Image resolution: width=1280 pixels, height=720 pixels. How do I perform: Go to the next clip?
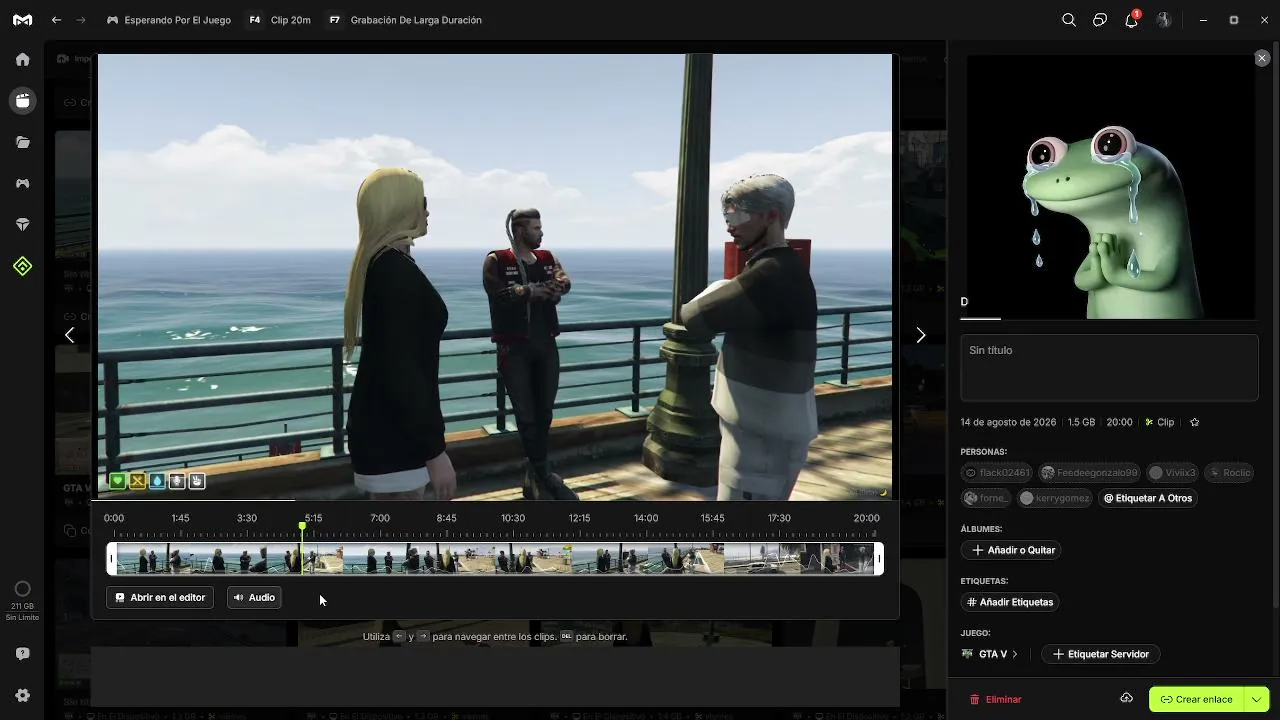tap(921, 335)
